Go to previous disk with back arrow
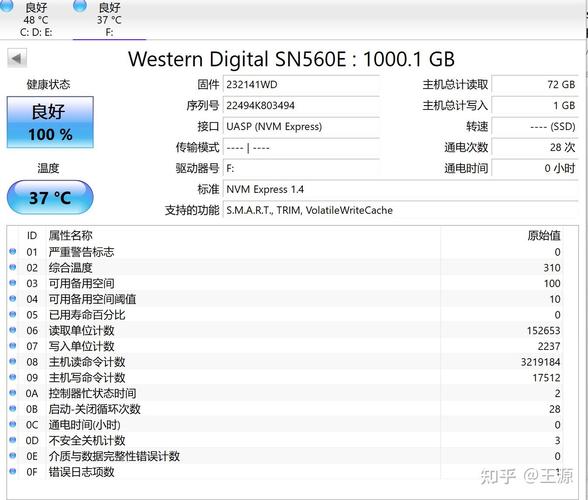The image size is (588, 500). tap(17, 59)
